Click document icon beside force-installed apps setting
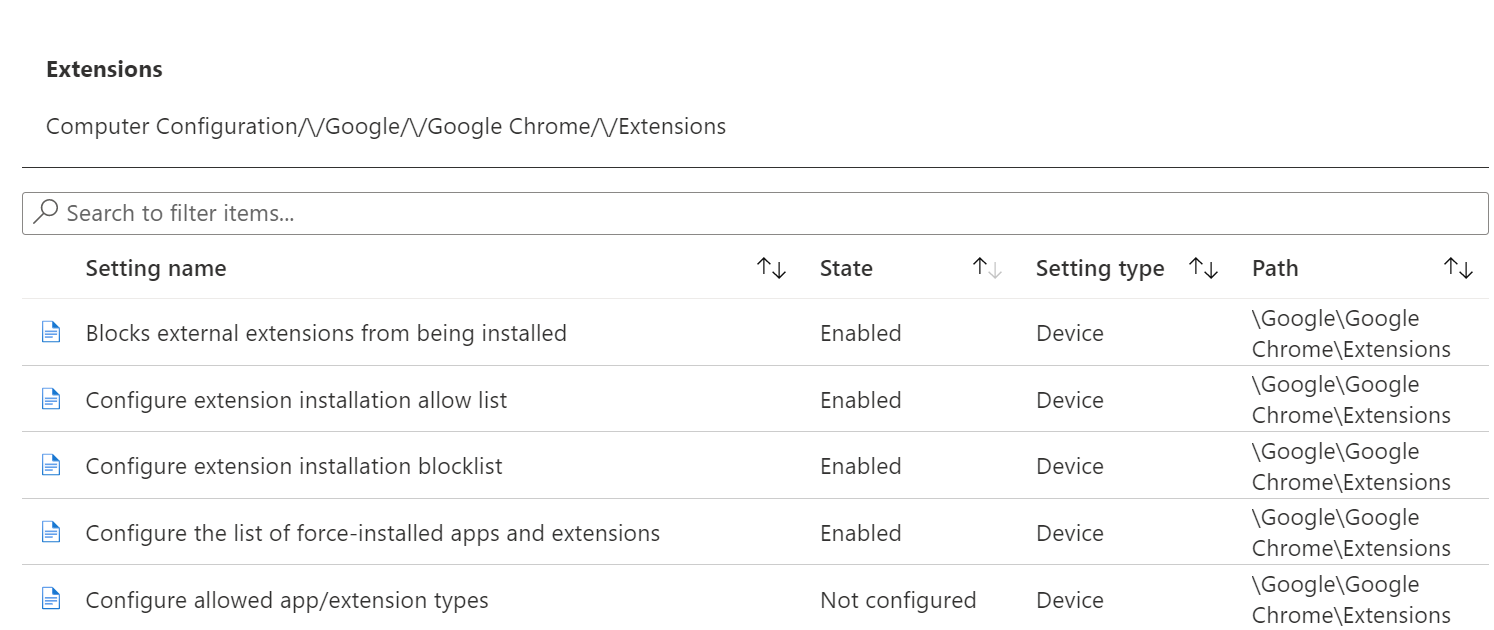The height and width of the screenshot is (630, 1494). point(51,533)
